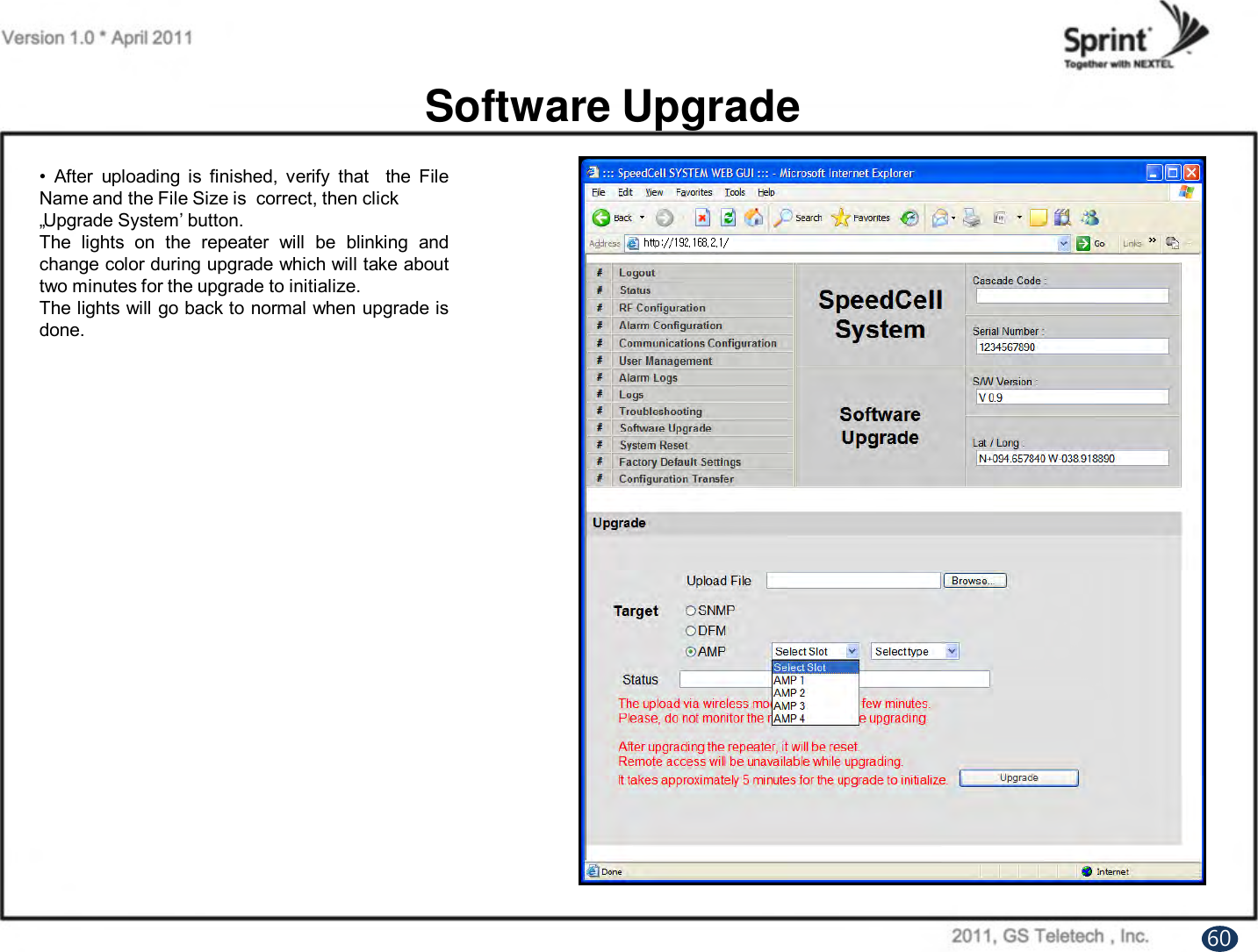This screenshot has height=952, width=1258.
Task: Select the DFM target radio button
Action: [x=691, y=631]
